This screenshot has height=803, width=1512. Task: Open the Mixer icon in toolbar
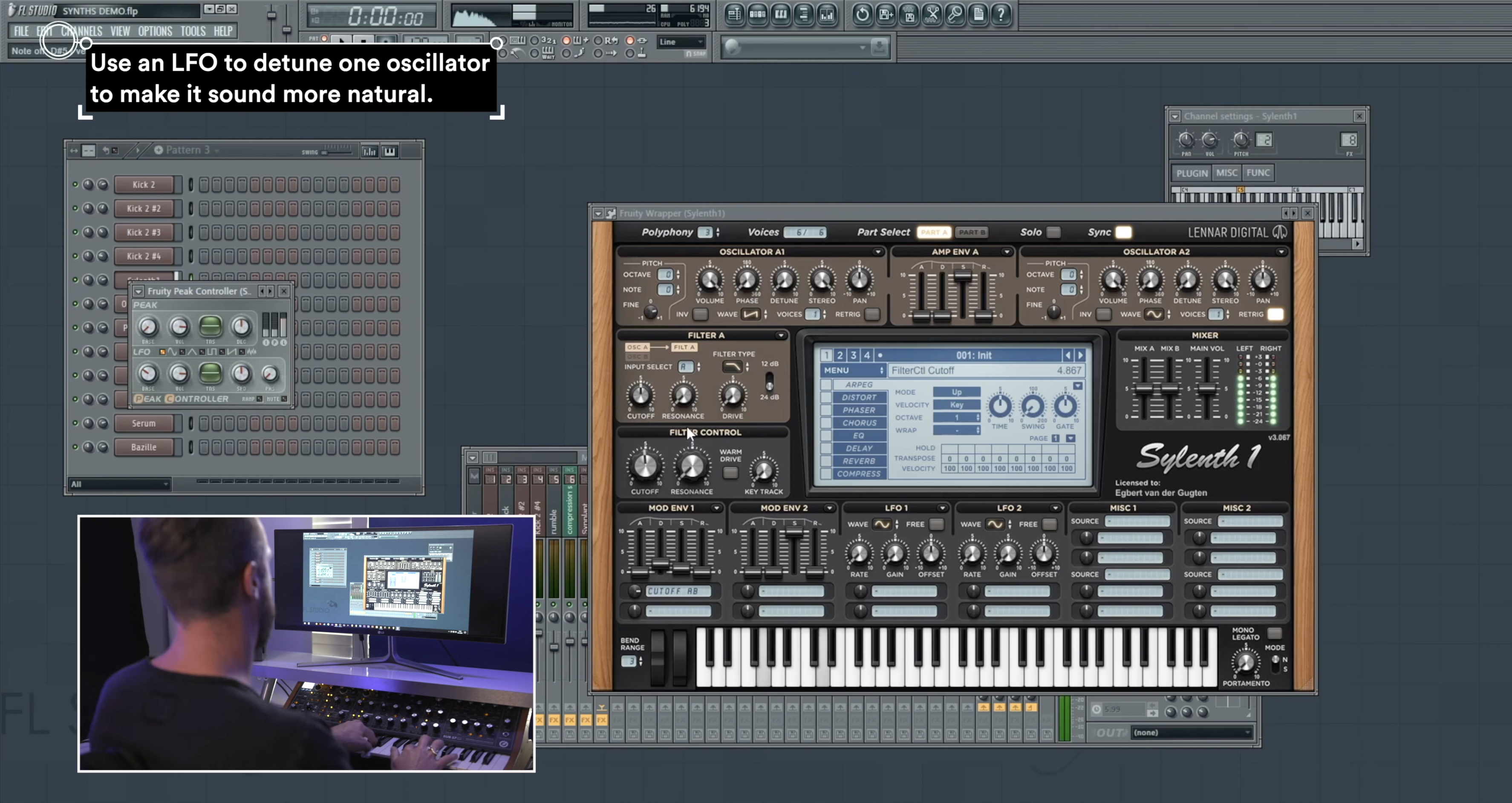tap(826, 14)
